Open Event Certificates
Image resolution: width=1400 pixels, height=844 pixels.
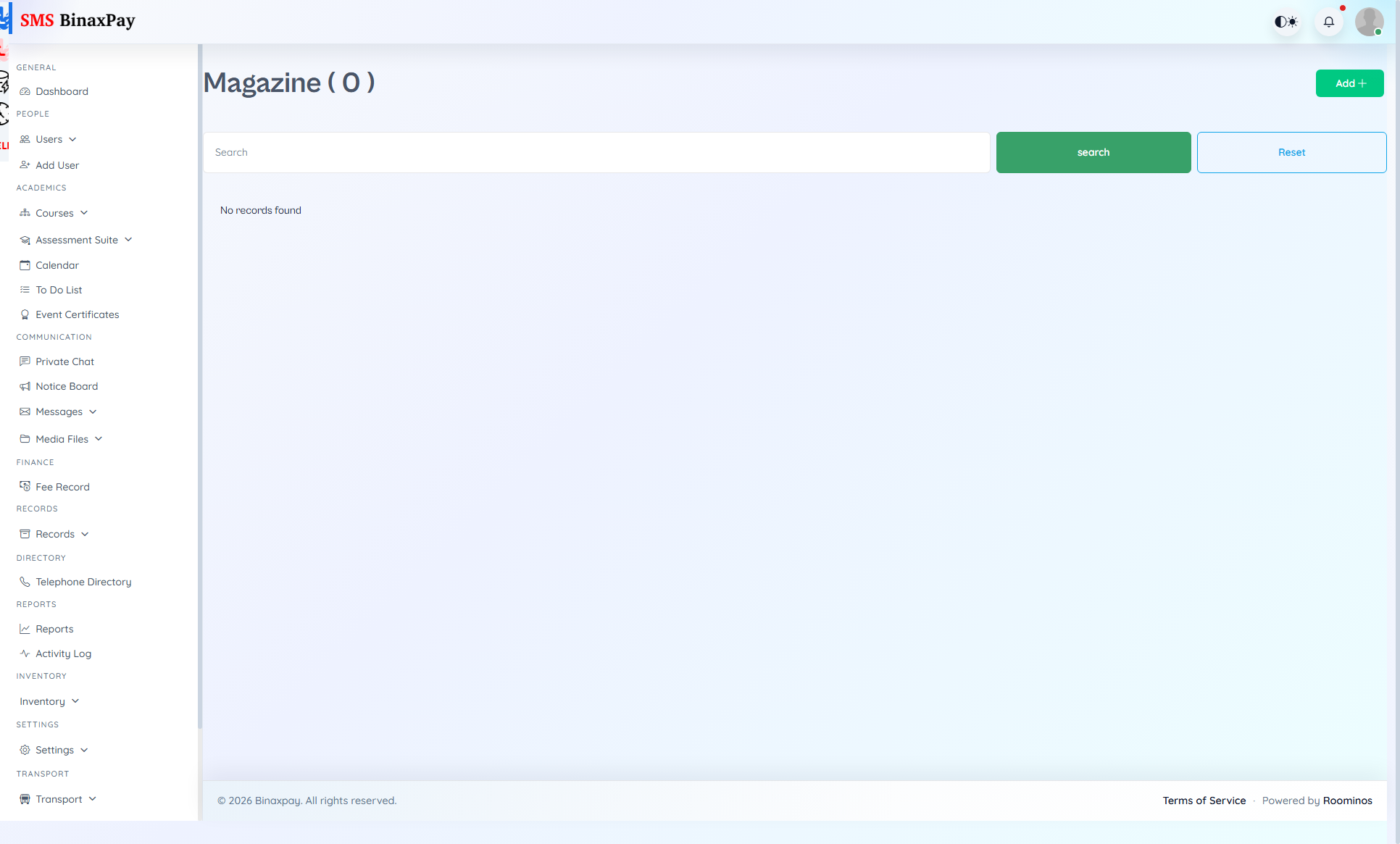click(78, 314)
